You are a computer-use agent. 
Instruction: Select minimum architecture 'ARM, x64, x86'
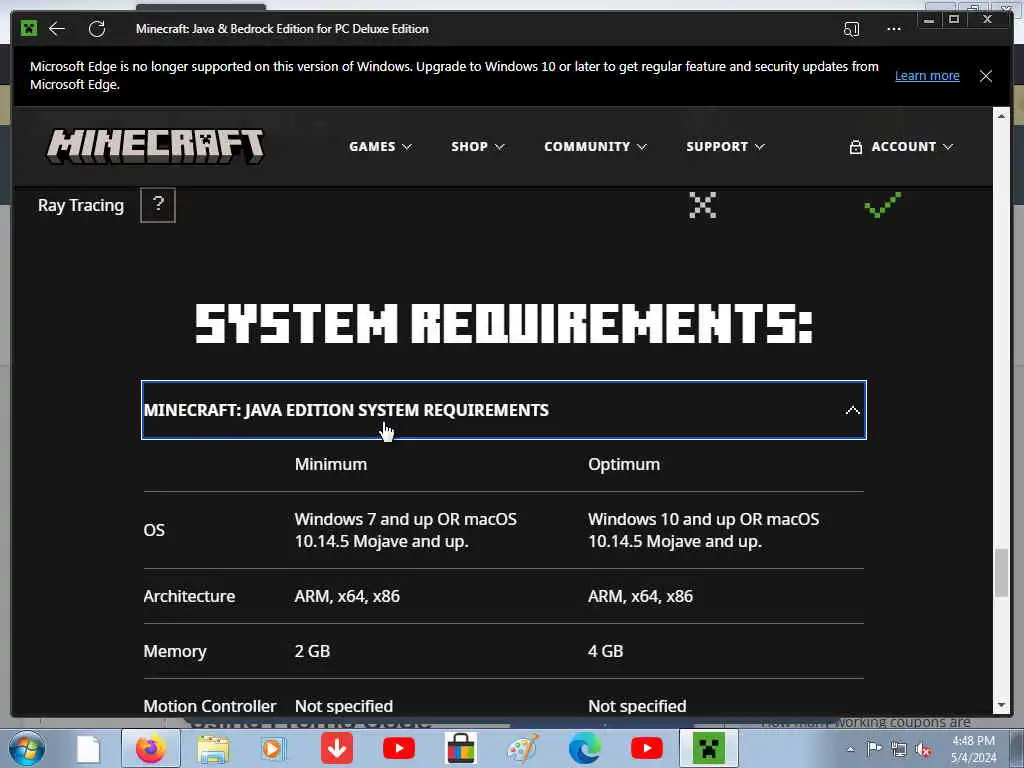347,596
